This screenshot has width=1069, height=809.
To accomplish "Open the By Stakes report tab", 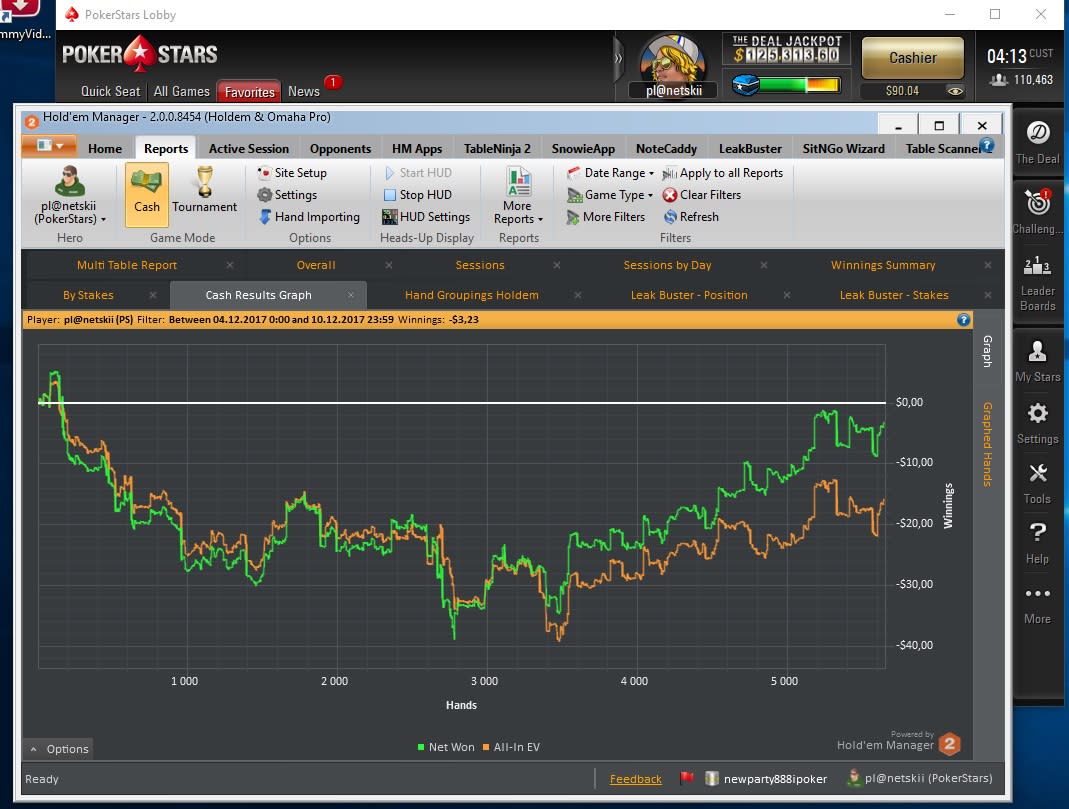I will [88, 295].
